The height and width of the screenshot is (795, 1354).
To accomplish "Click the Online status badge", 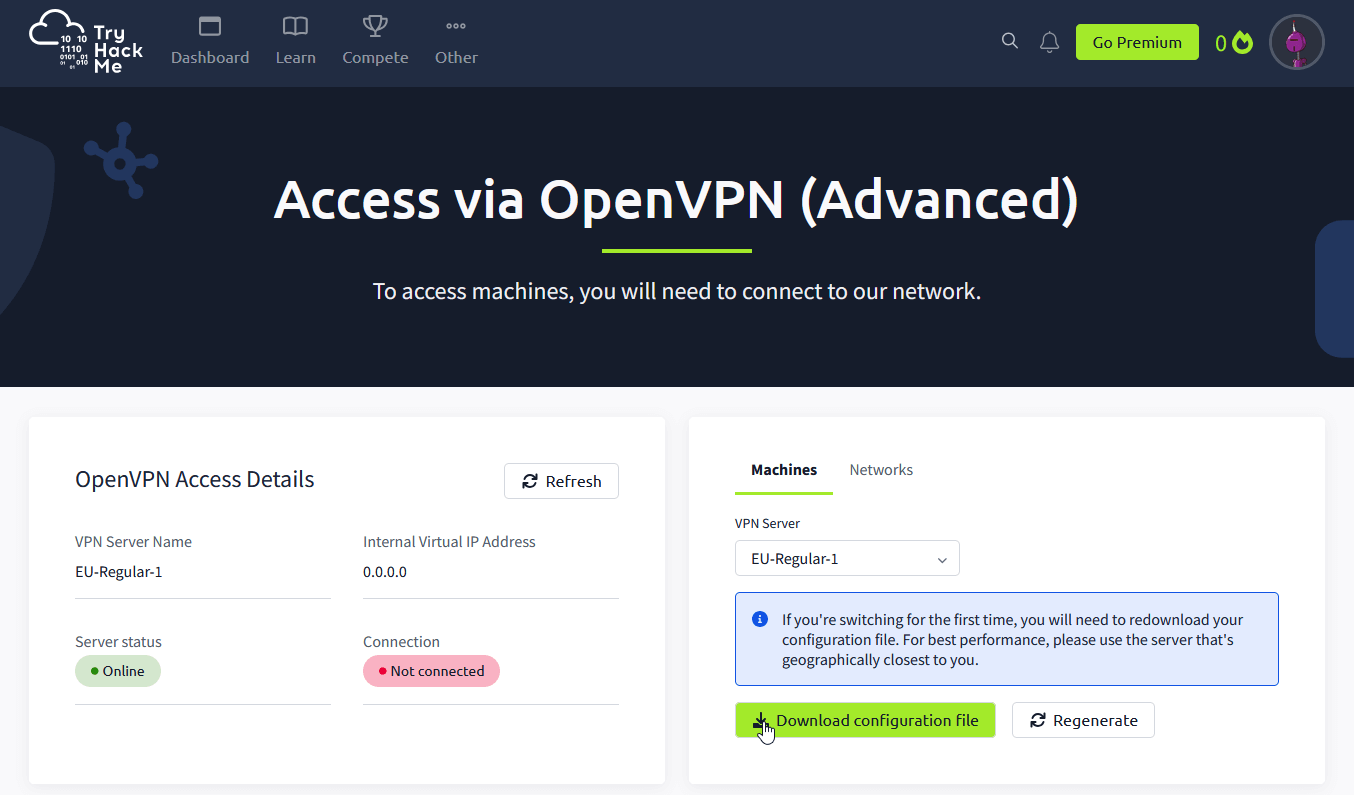I will (118, 671).
